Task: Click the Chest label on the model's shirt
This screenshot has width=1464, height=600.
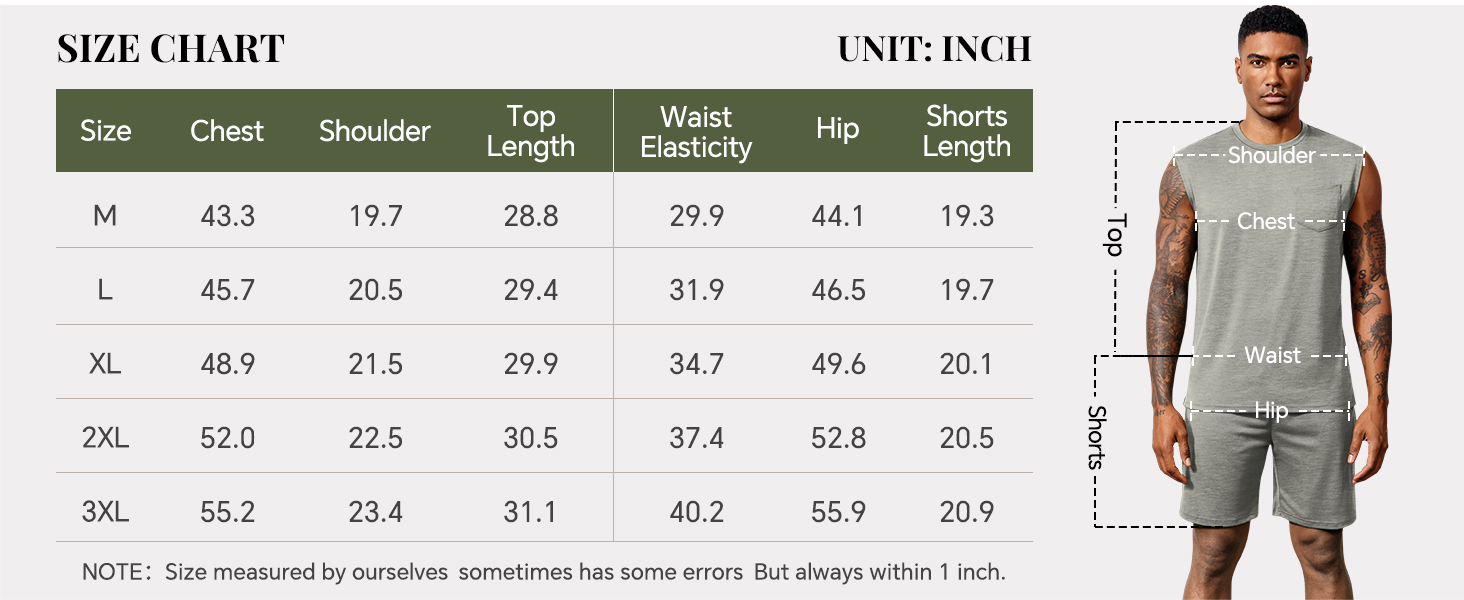Action: 1266,221
